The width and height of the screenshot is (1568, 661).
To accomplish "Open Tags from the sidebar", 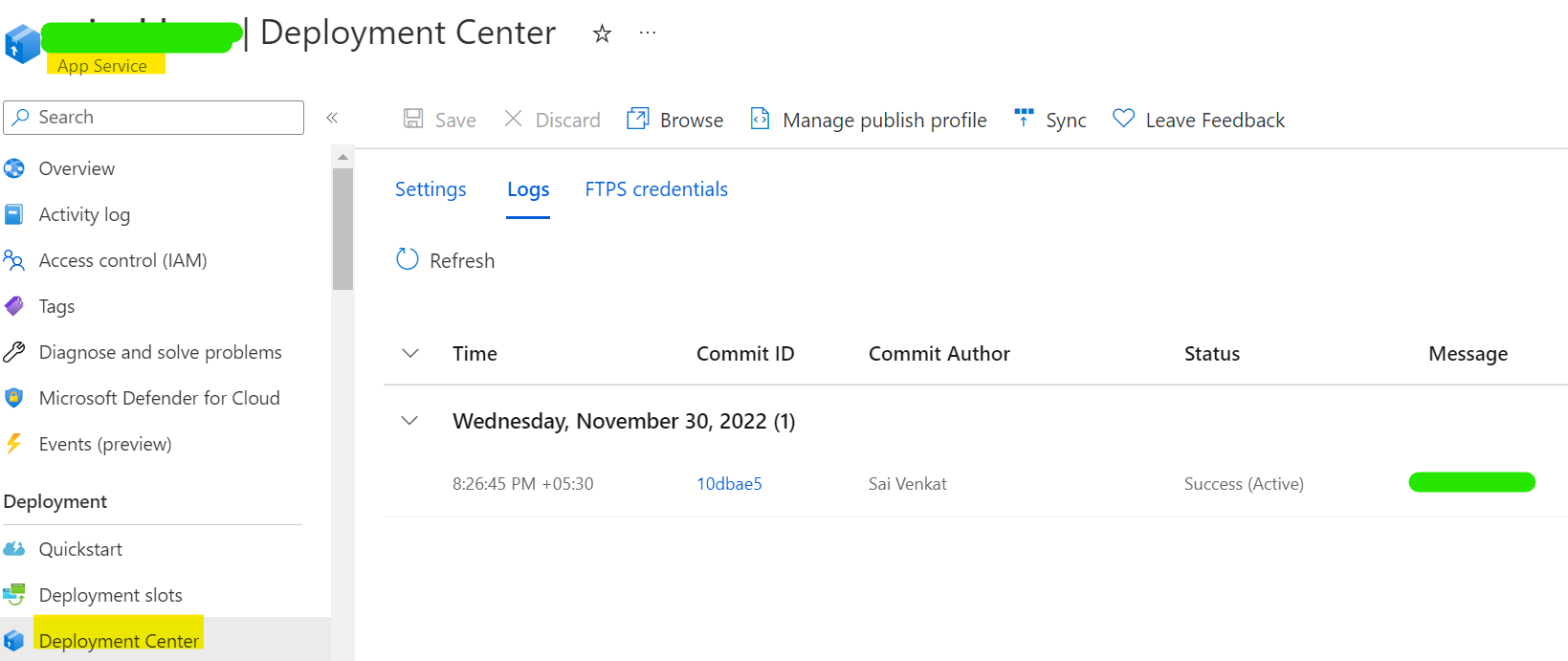I will (x=55, y=306).
